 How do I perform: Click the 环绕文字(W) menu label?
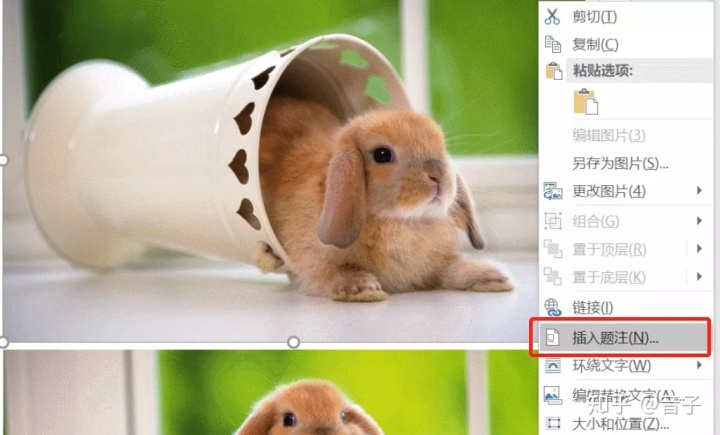pyautogui.click(x=612, y=366)
